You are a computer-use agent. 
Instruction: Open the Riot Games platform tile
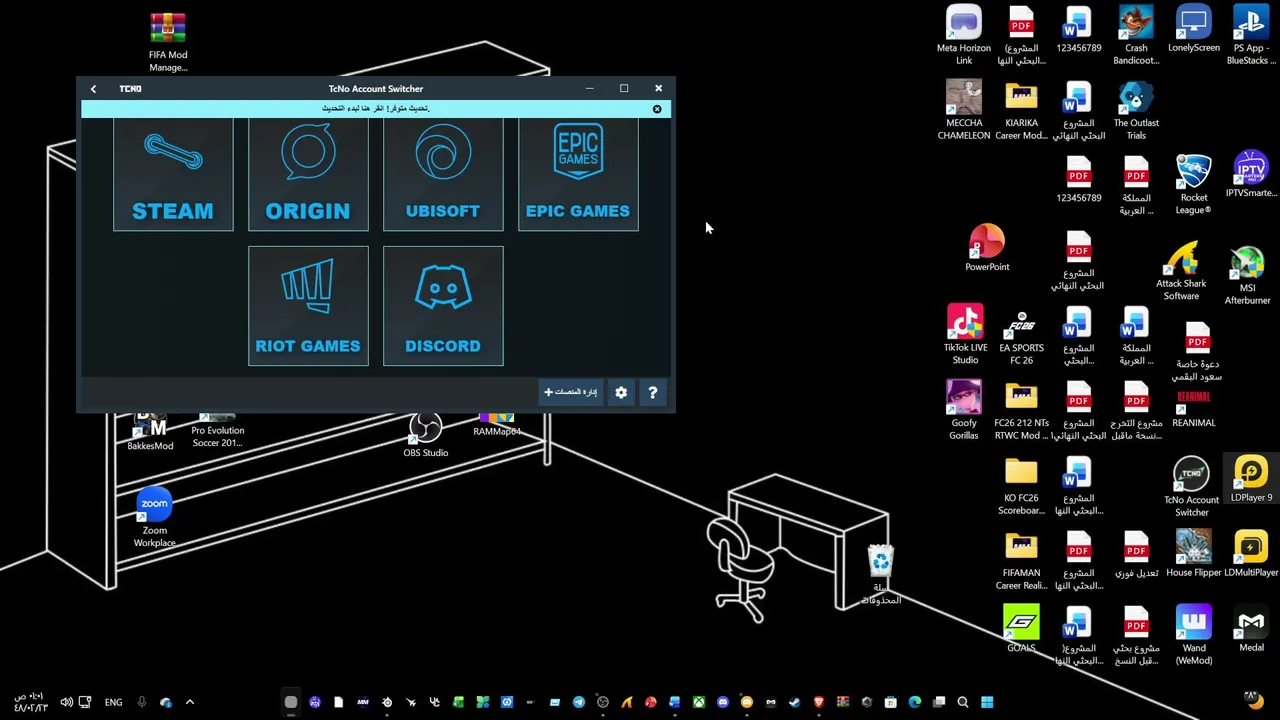(x=308, y=306)
